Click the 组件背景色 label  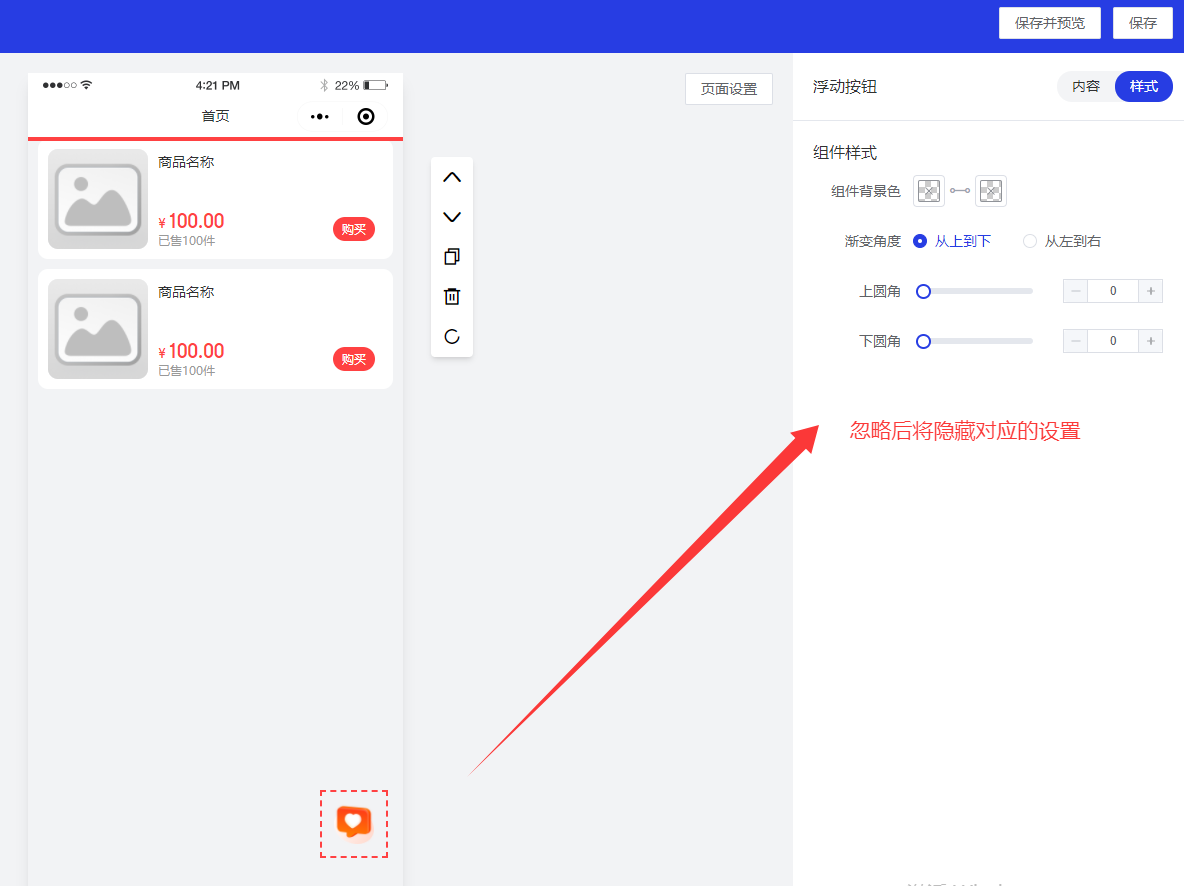point(865,191)
